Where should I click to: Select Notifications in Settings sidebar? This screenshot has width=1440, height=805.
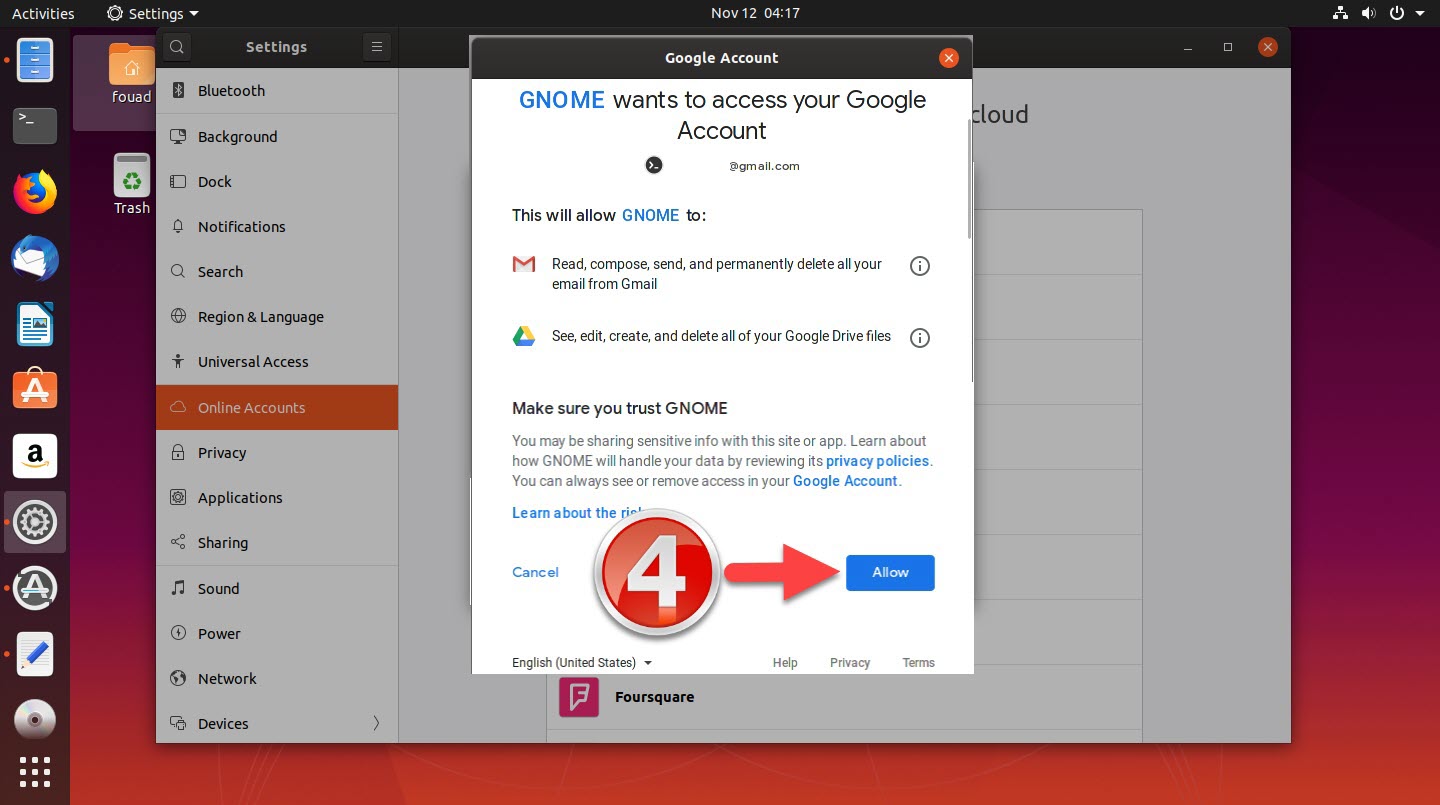point(277,226)
